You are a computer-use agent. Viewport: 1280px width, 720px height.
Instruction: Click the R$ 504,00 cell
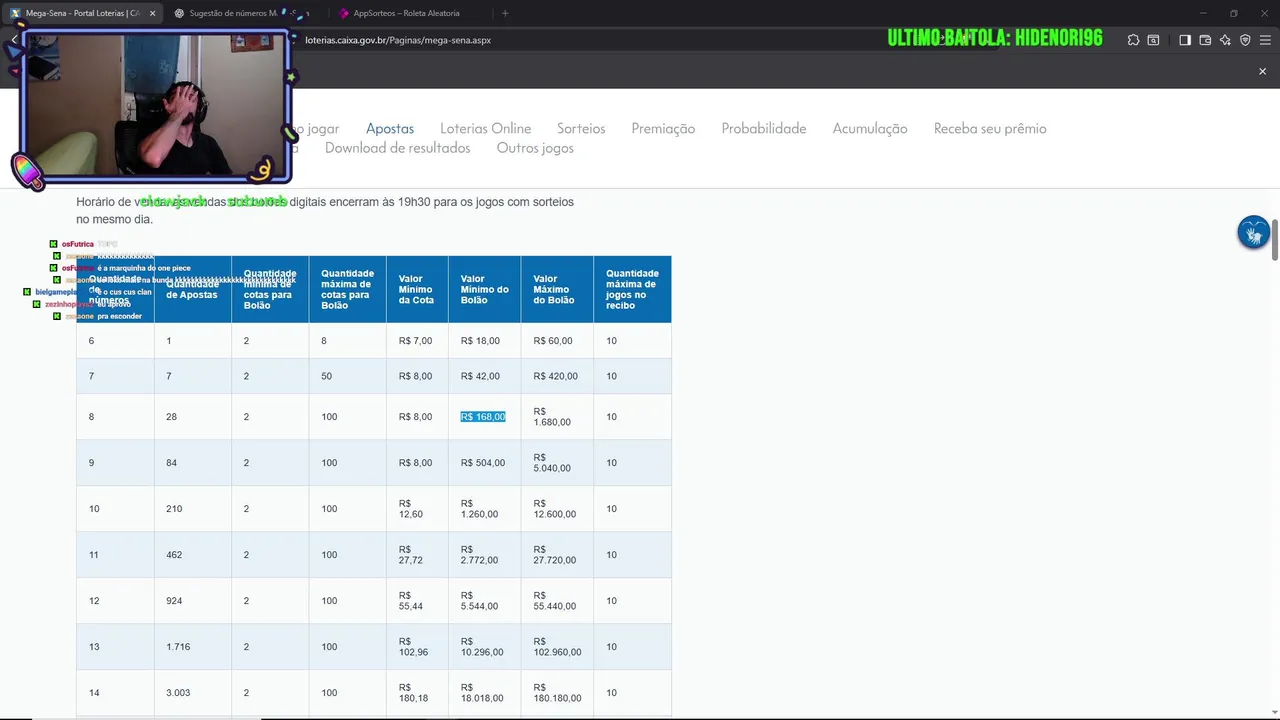tap(483, 463)
